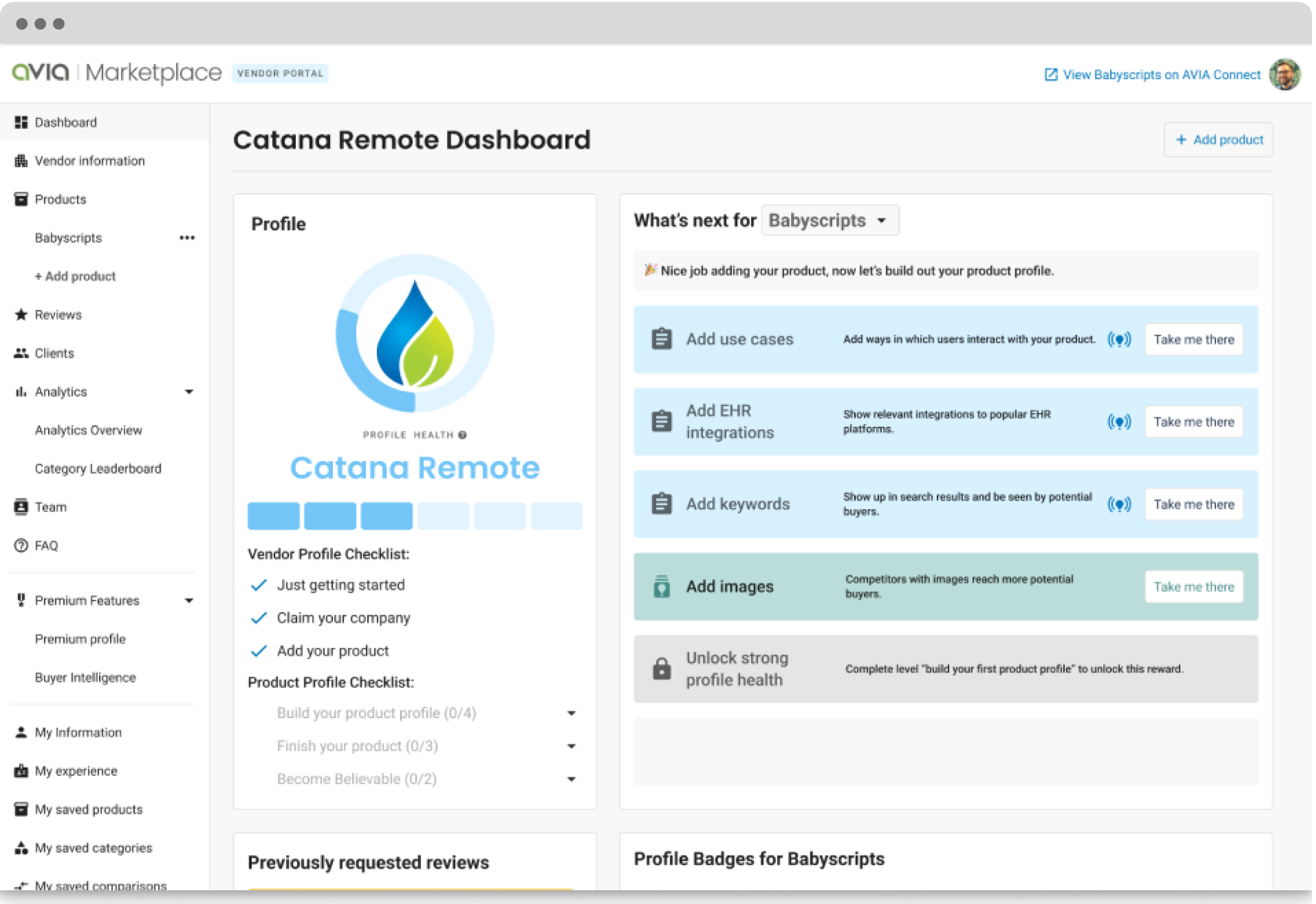The height and width of the screenshot is (904, 1316).
Task: Click the fourth profile health progress segment
Action: click(443, 516)
